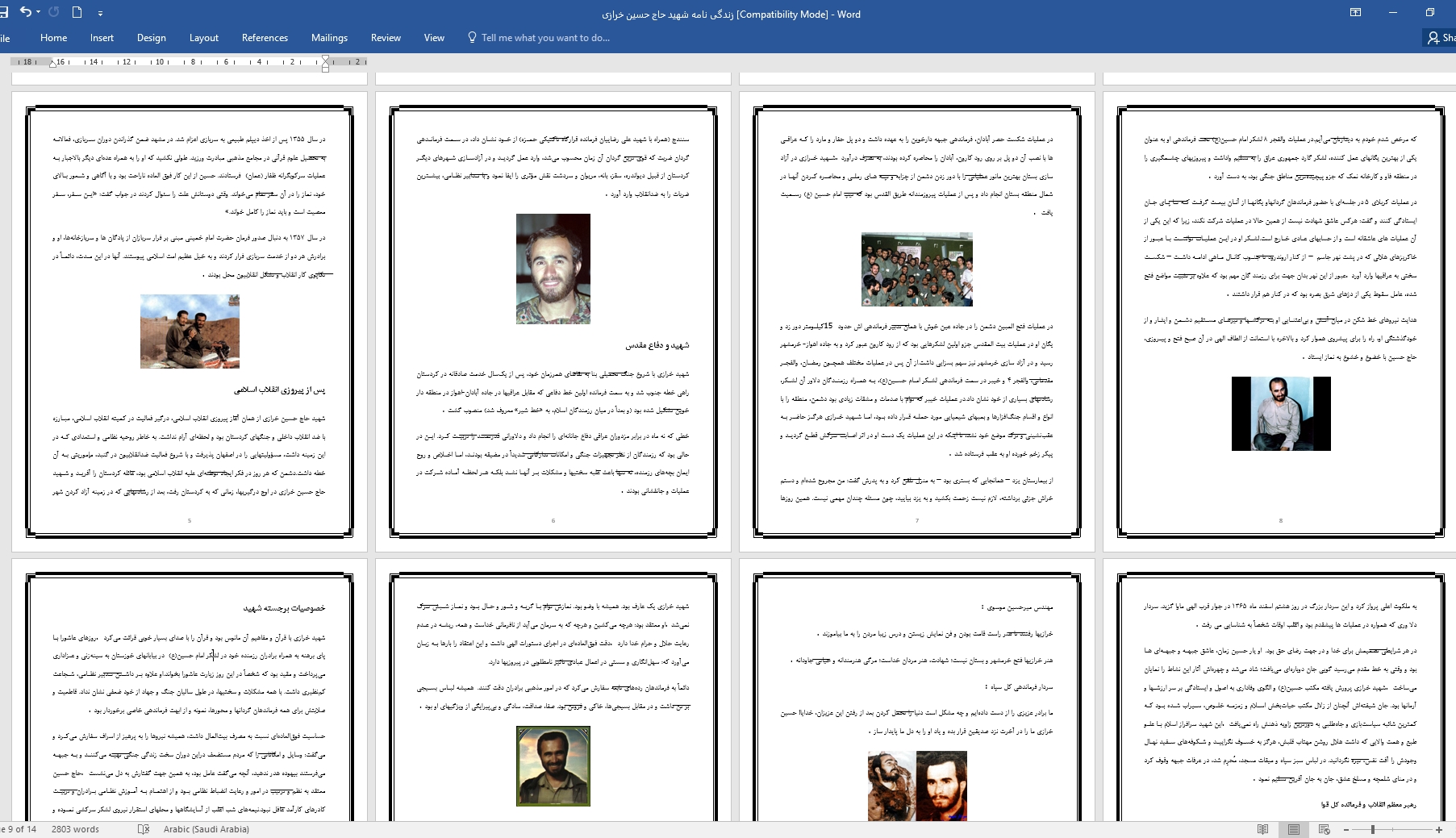1456x838 pixels.
Task: Click the 2803 words count button
Action: click(75, 829)
